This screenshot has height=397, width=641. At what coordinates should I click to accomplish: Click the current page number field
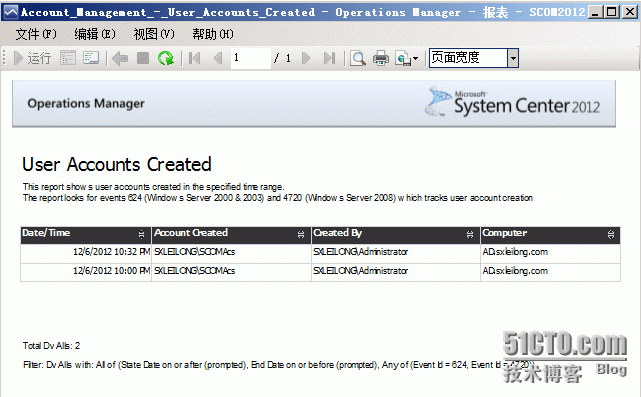point(251,58)
